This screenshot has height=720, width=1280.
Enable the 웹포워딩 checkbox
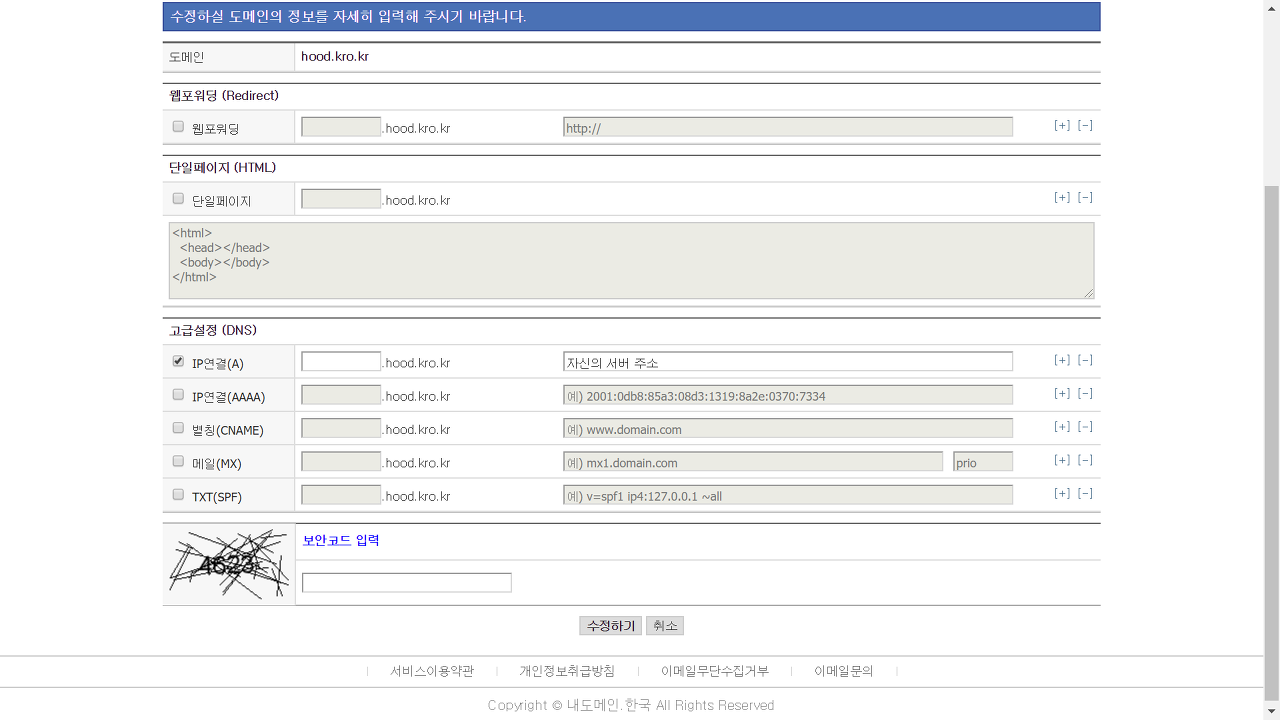178,127
